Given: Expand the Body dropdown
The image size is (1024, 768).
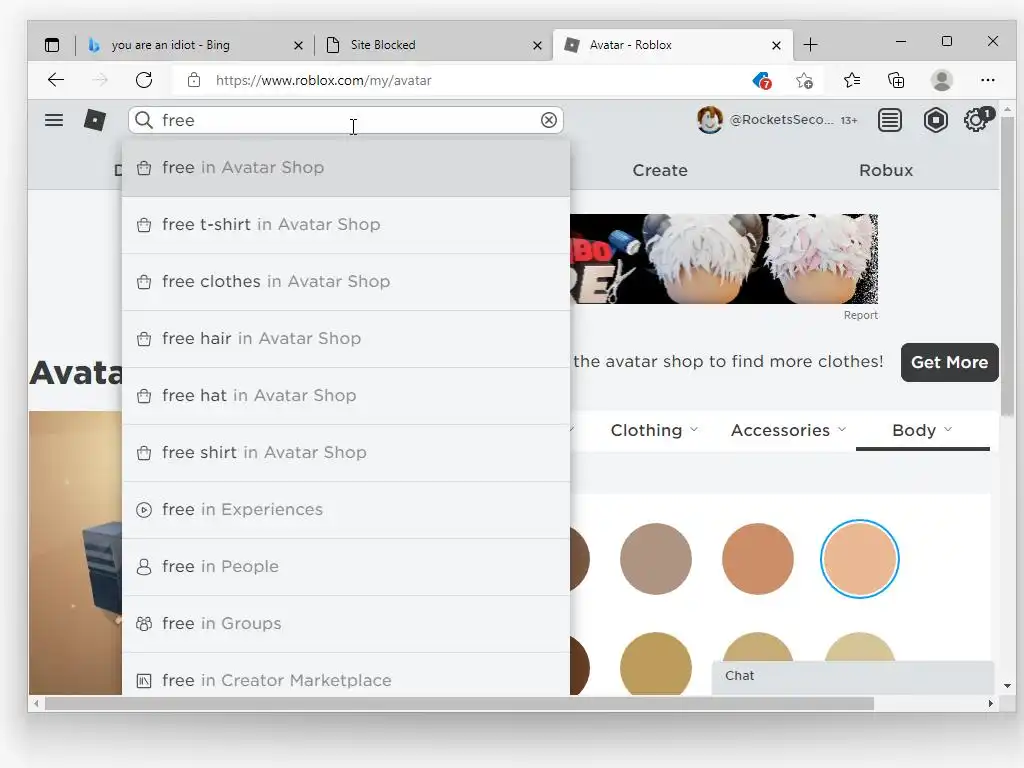Looking at the screenshot, I should [x=922, y=430].
